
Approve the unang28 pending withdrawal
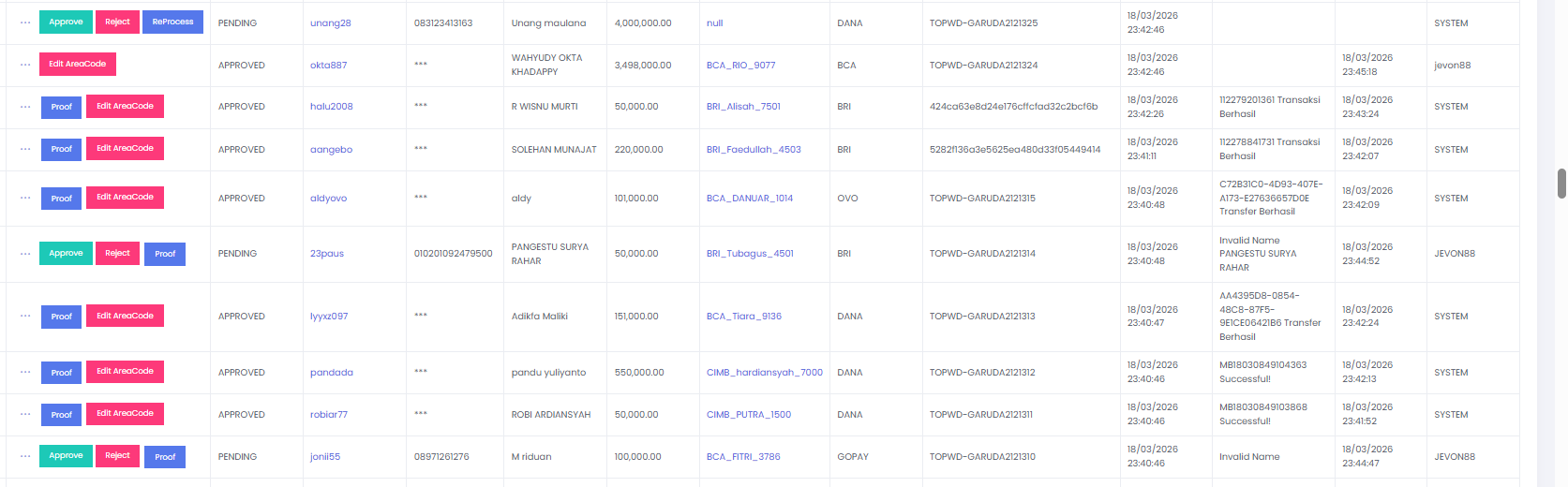66,22
